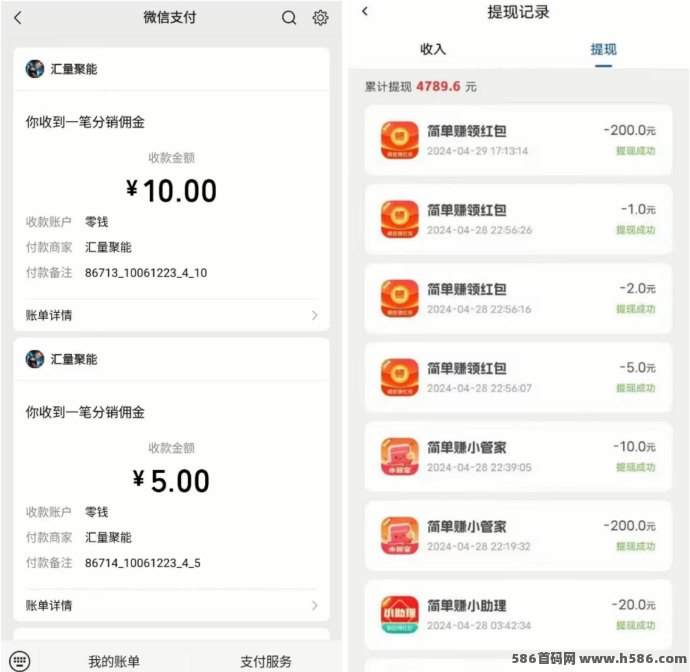Tap 简单赚小管家 icon for -10.0元 record
Image resolution: width=690 pixels, height=672 pixels.
[400, 456]
